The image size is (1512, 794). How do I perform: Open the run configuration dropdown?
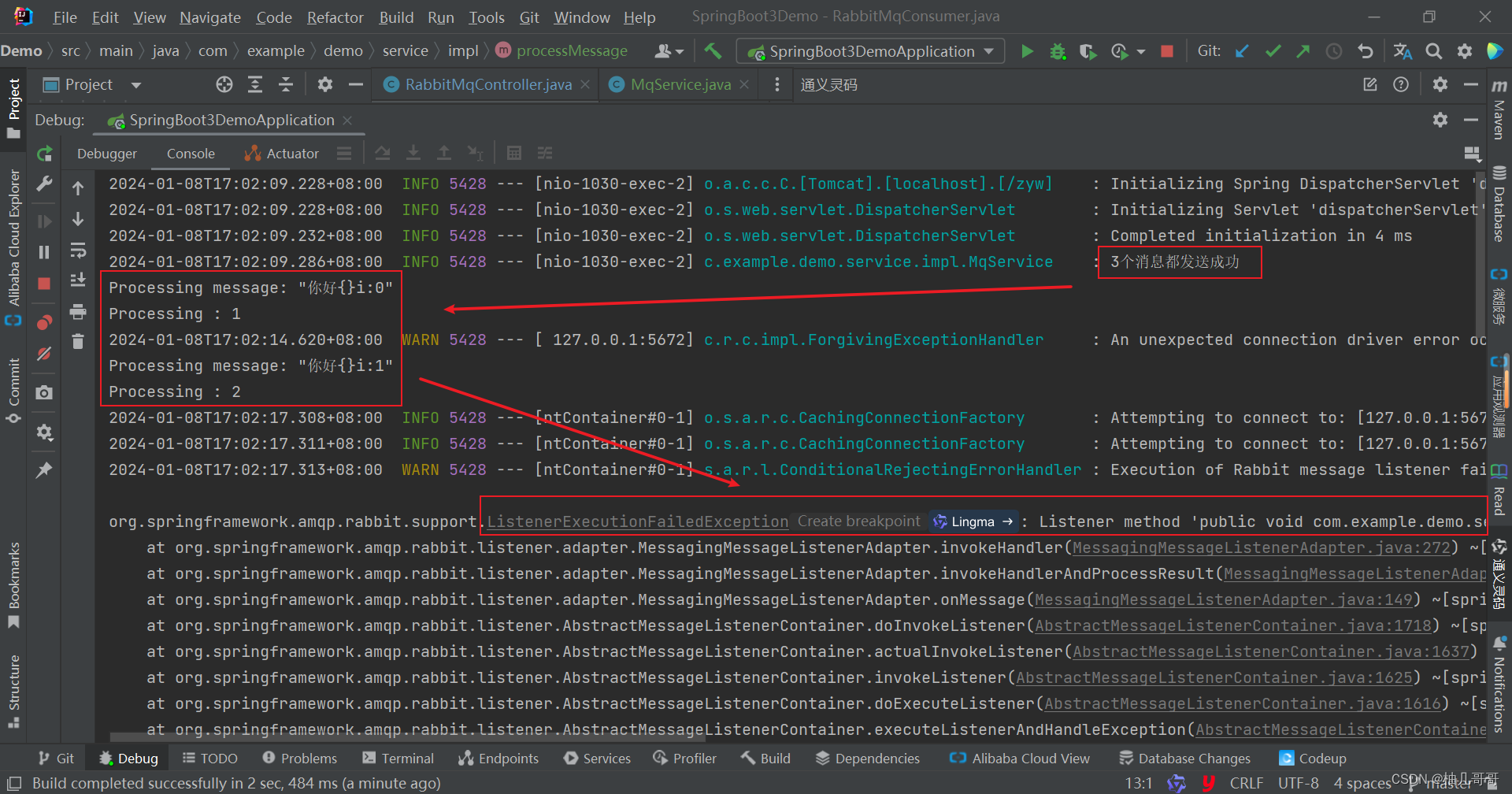(x=871, y=51)
